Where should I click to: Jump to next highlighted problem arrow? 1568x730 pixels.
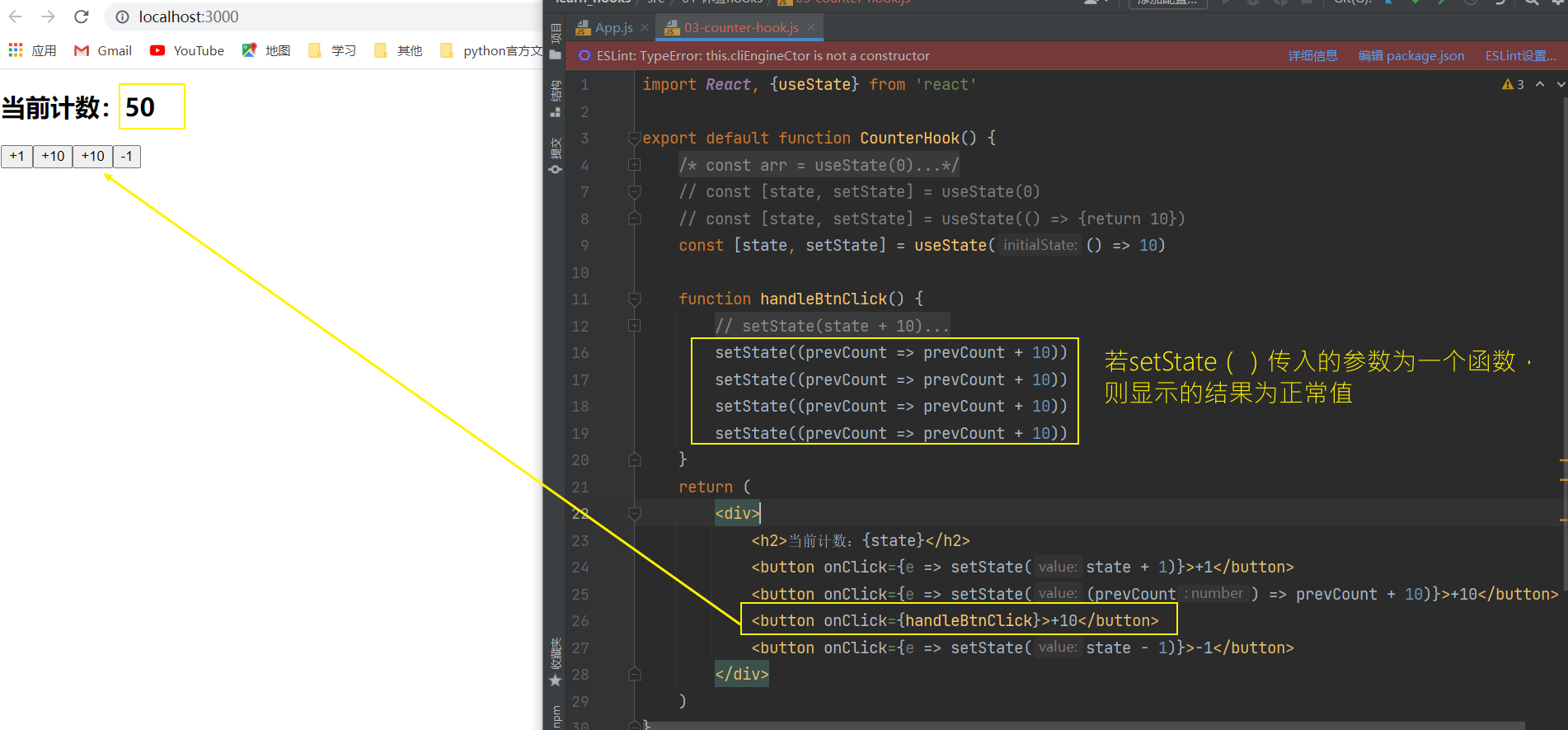1561,84
